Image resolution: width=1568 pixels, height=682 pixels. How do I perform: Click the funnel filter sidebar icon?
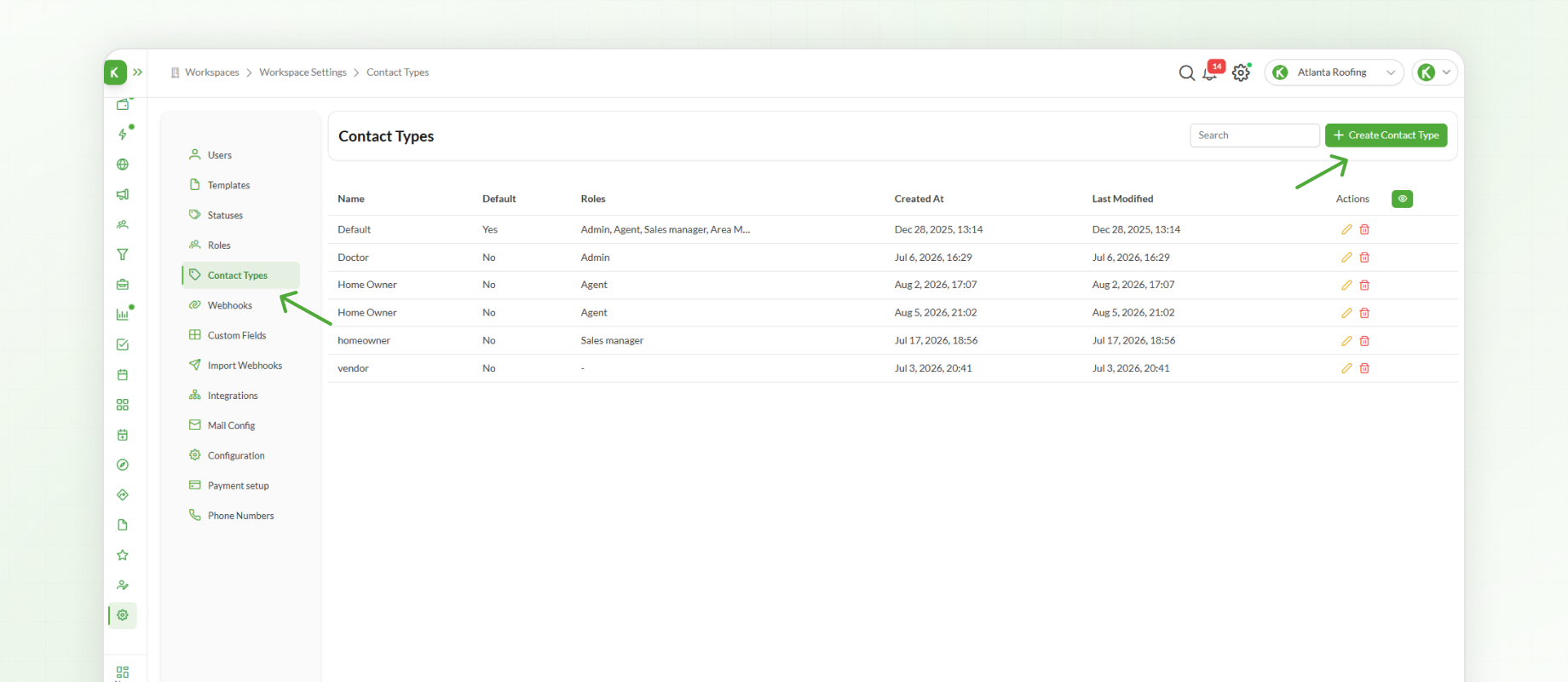[x=123, y=254]
